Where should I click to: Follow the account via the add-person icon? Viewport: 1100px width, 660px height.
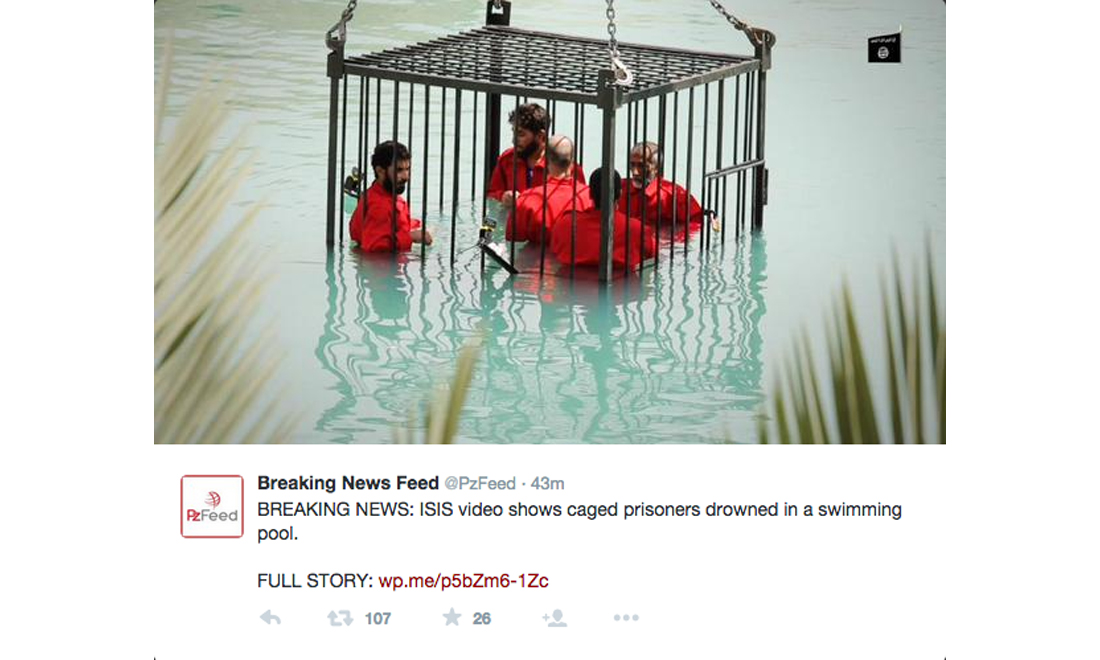pyautogui.click(x=554, y=618)
